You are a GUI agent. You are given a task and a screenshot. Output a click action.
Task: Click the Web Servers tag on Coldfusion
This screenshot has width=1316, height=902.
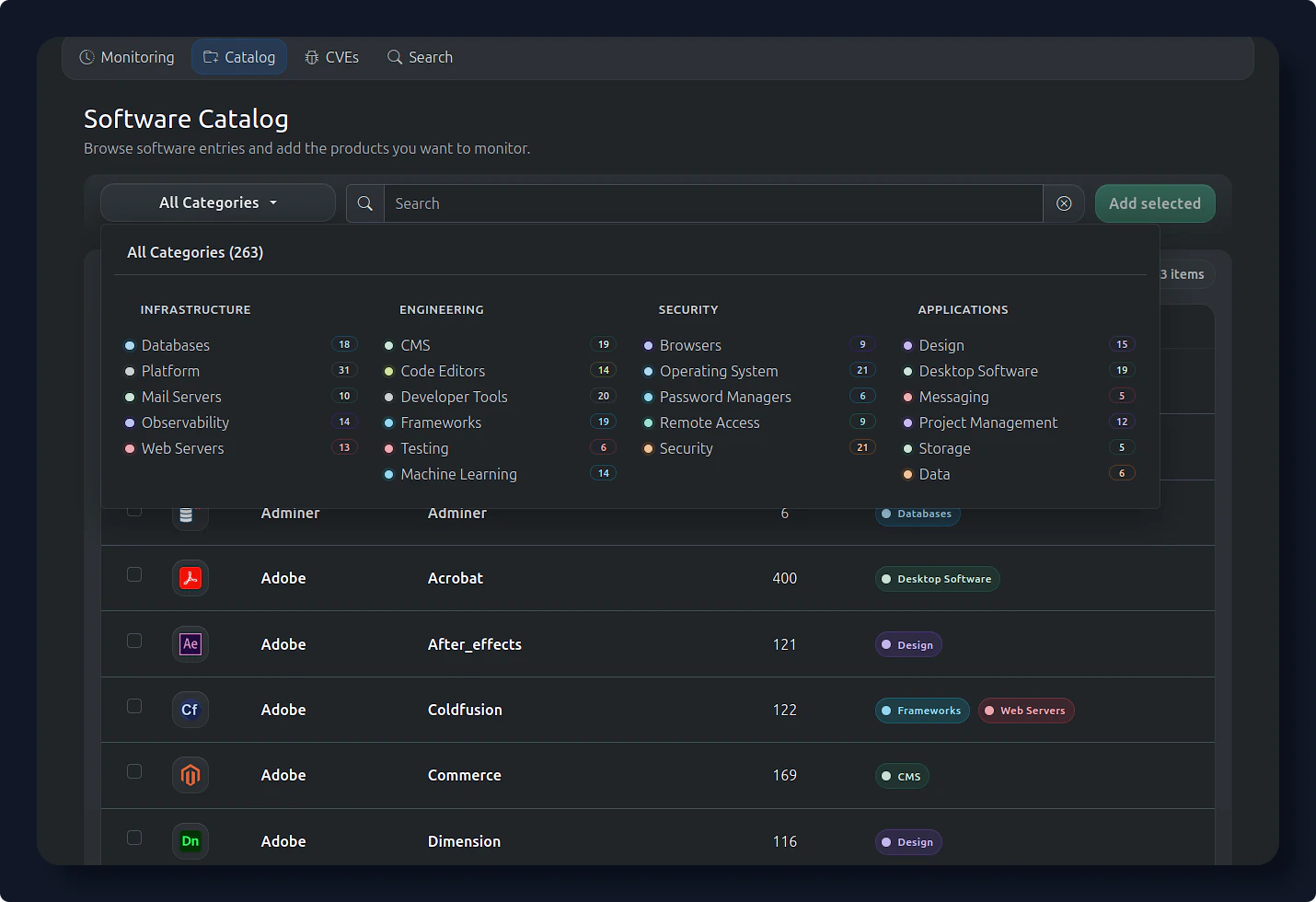click(x=1026, y=711)
